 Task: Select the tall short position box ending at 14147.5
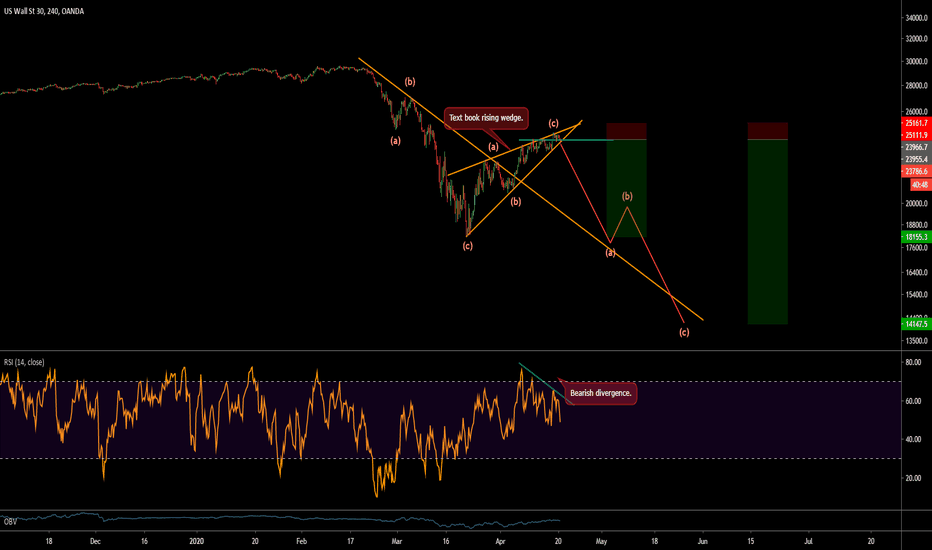coord(767,224)
